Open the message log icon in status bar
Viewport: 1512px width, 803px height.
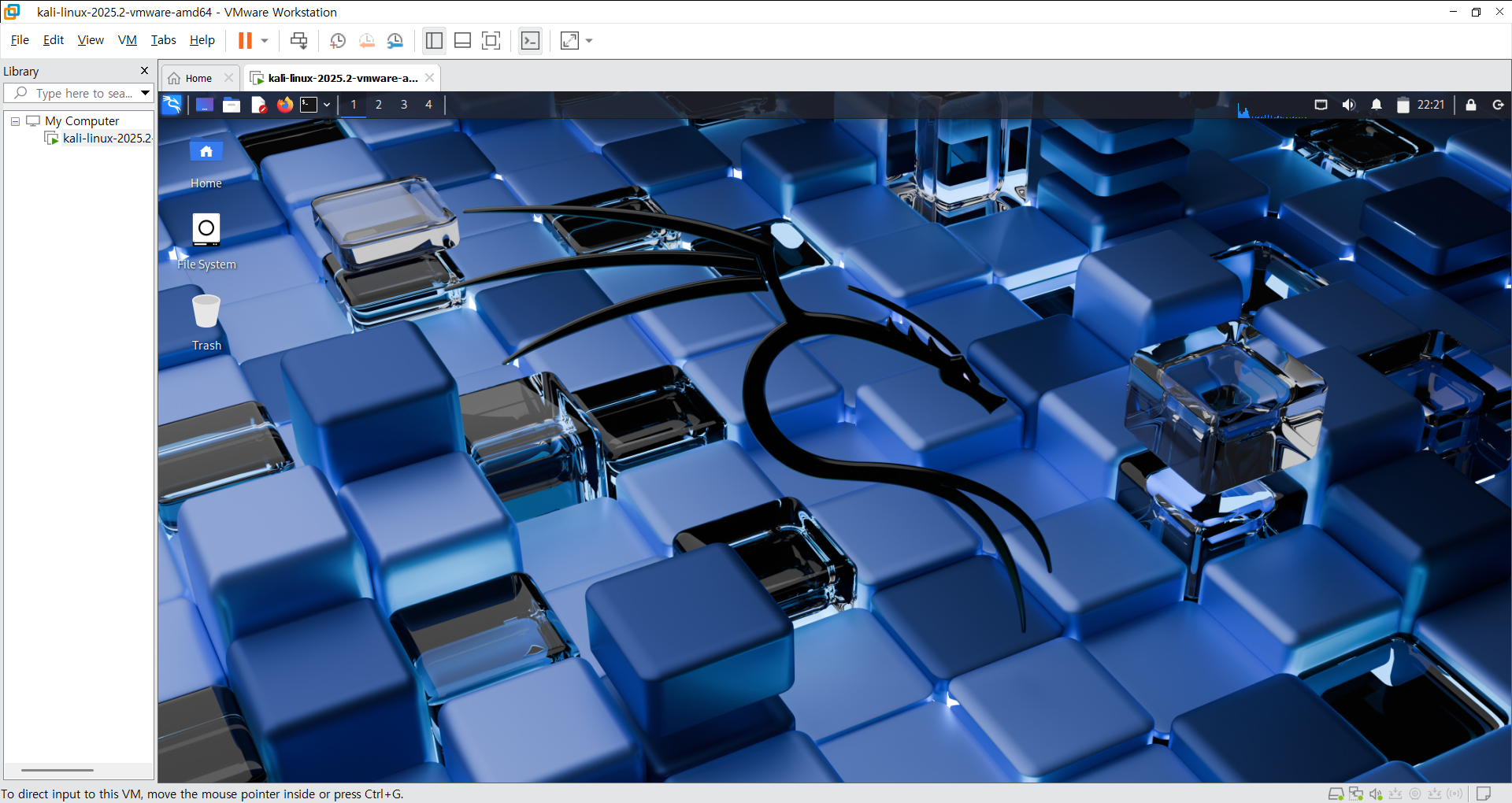point(1484,794)
